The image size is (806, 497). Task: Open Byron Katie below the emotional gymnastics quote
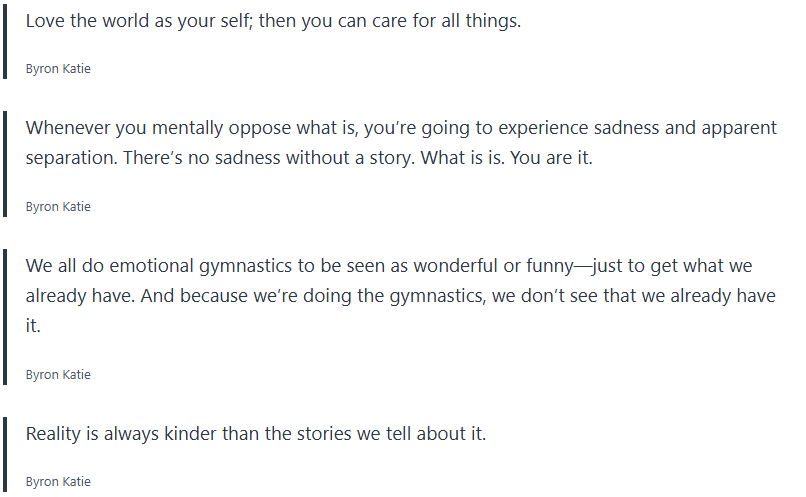pyautogui.click(x=58, y=375)
